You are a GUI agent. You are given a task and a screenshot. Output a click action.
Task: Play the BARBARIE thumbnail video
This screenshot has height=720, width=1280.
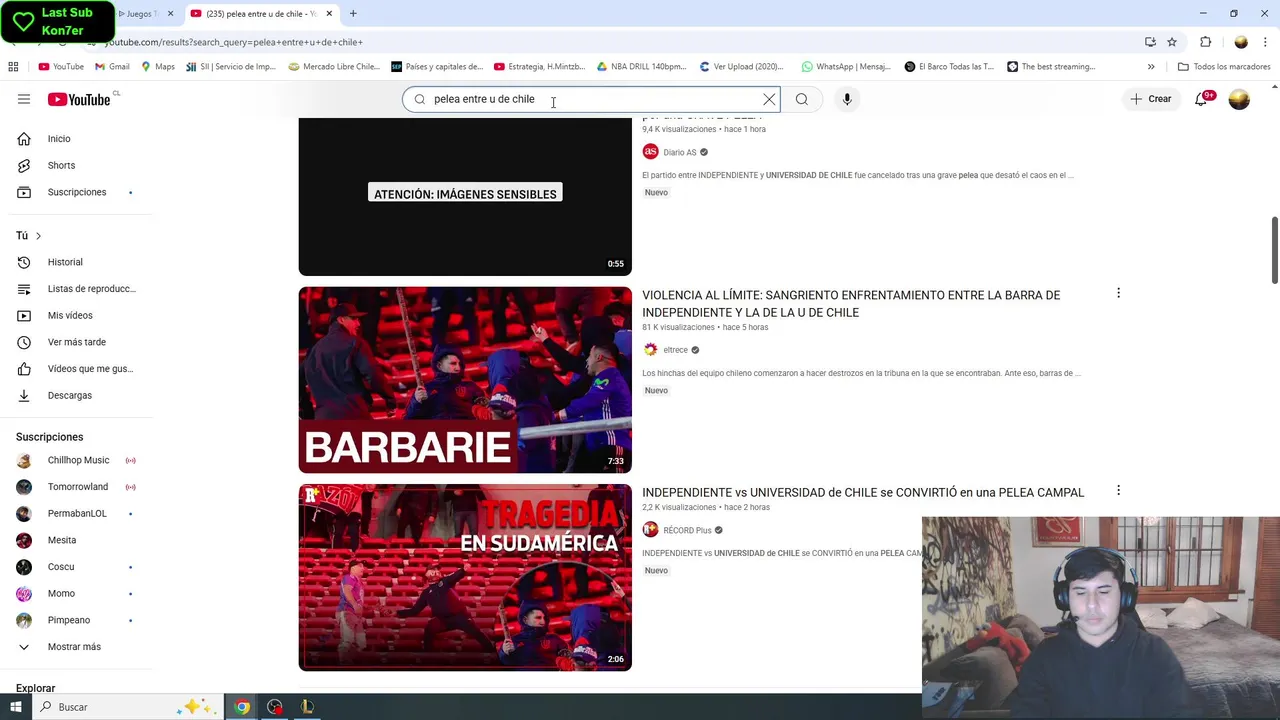point(465,380)
